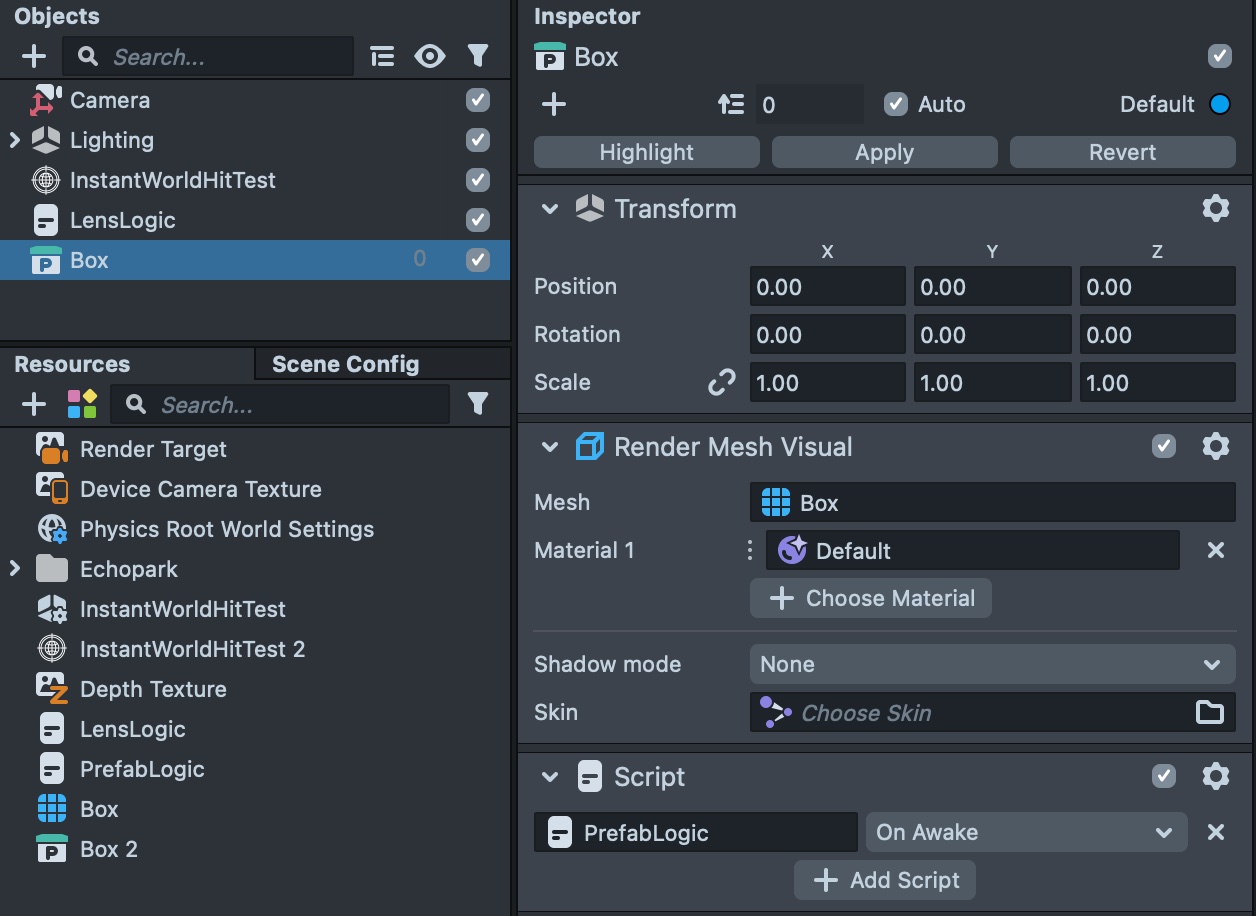Image resolution: width=1256 pixels, height=916 pixels.
Task: Click the Objects panel filter icon
Action: (x=478, y=57)
